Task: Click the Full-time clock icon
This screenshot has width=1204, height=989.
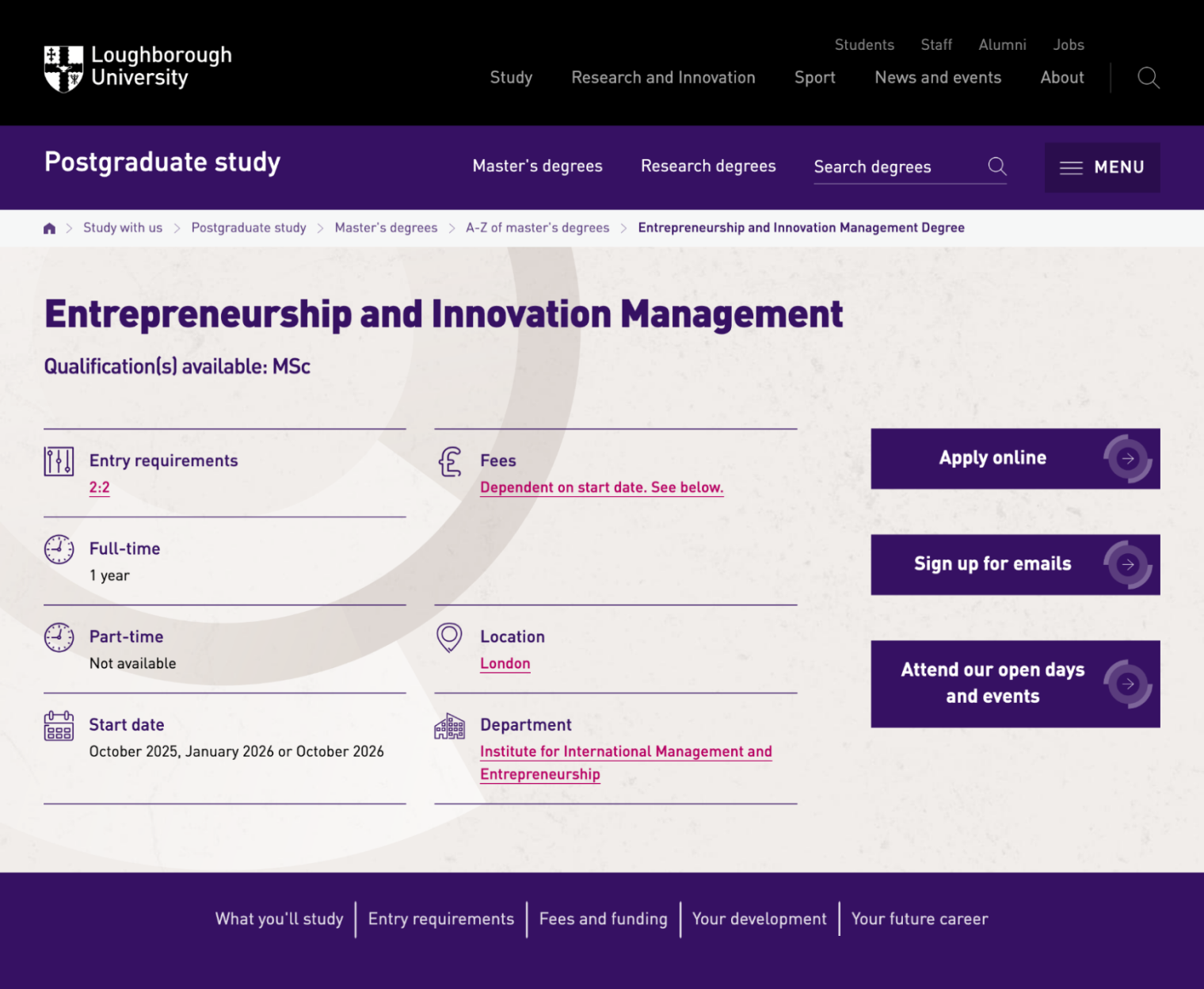Action: (59, 549)
